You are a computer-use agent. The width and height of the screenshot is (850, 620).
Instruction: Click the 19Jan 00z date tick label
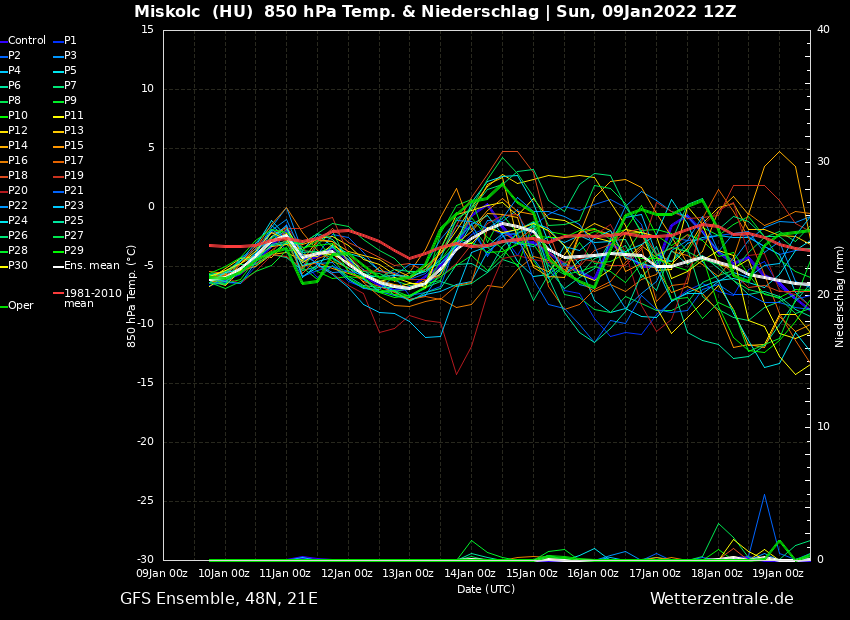pos(777,574)
